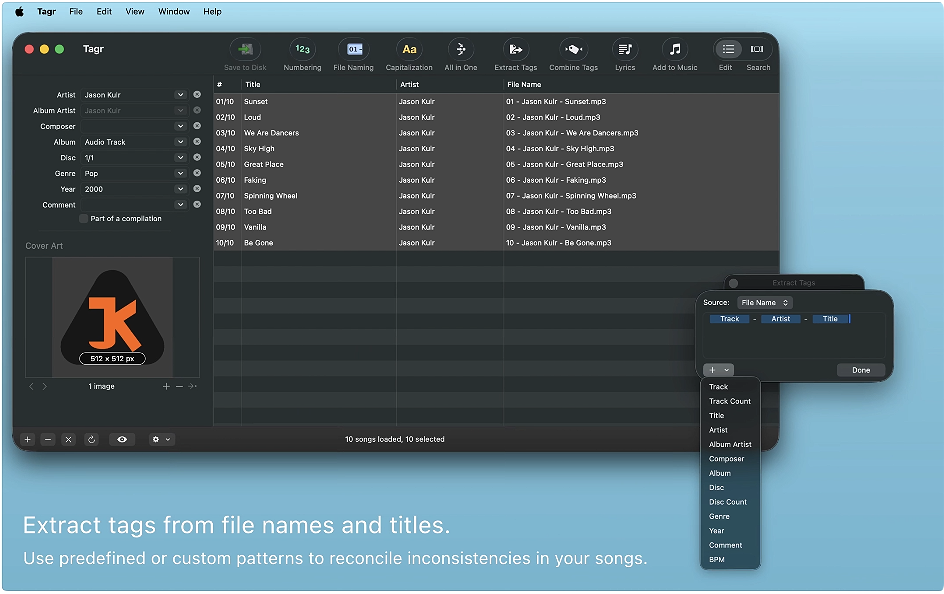Expand the Genre field dropdown
This screenshot has height=594, width=944.
click(x=180, y=173)
